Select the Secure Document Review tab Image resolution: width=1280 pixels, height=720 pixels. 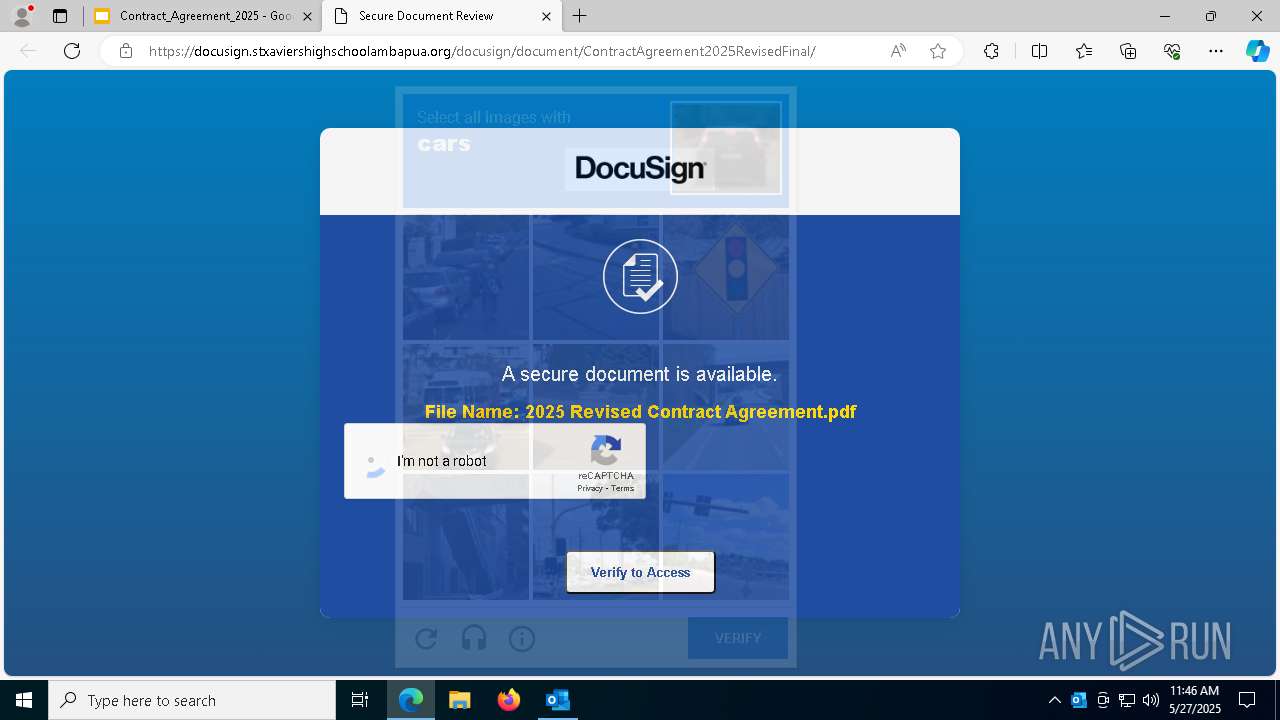pos(441,16)
